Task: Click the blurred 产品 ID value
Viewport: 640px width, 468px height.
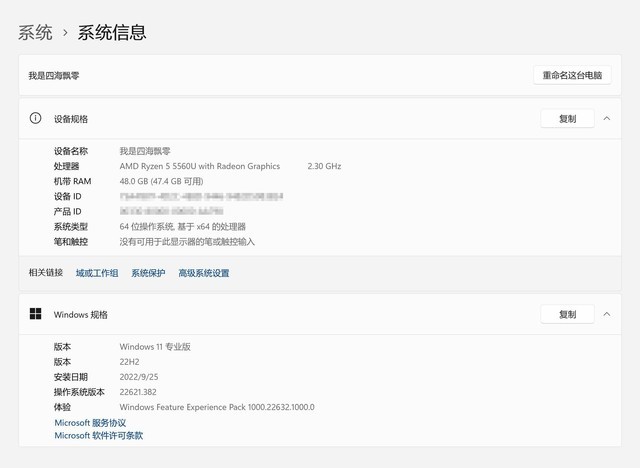Action: (171, 211)
